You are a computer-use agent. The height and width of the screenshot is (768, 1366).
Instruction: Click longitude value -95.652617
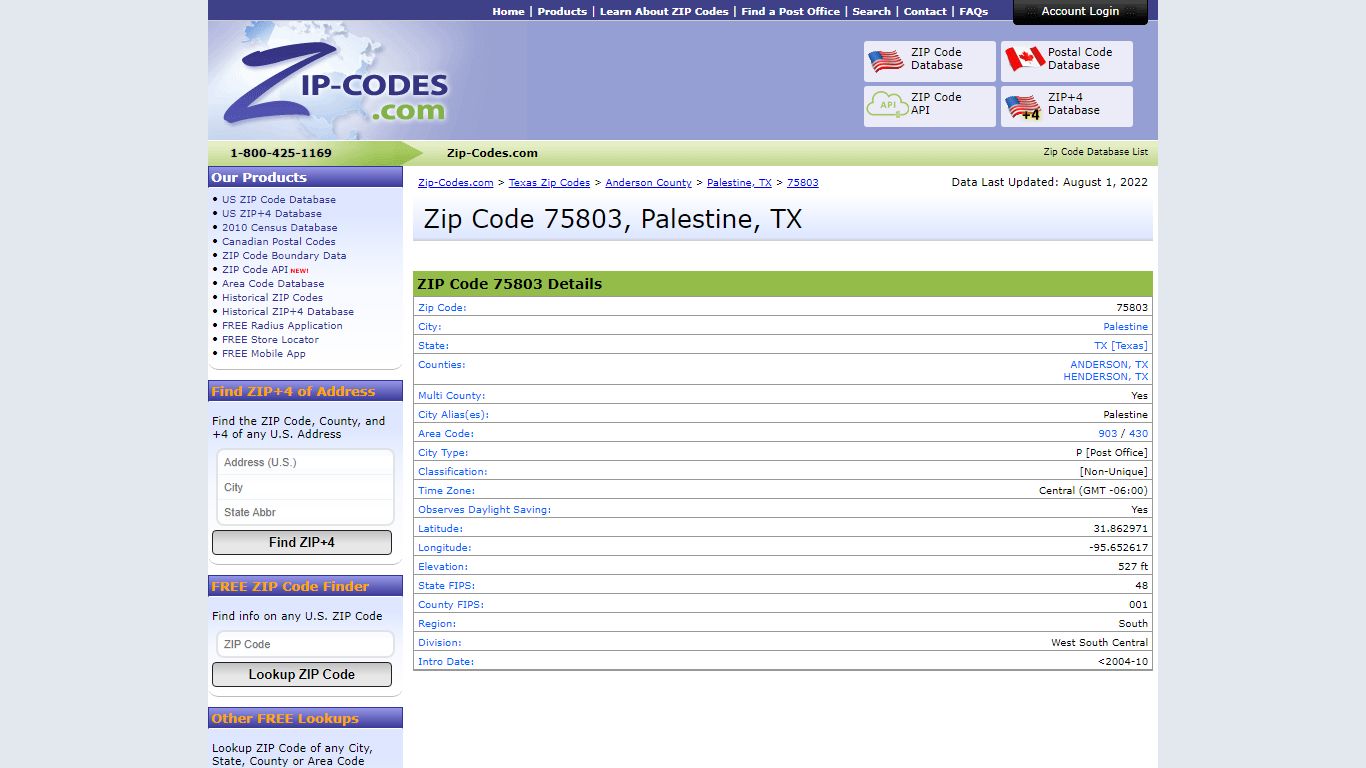1119,548
